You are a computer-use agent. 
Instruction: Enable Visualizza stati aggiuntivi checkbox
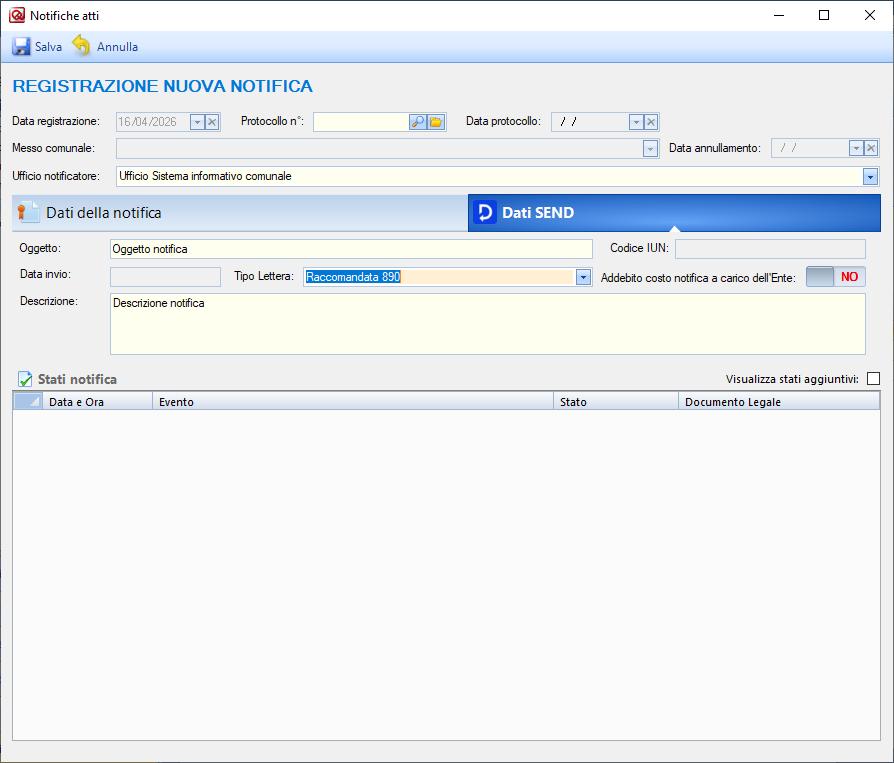coord(873,379)
